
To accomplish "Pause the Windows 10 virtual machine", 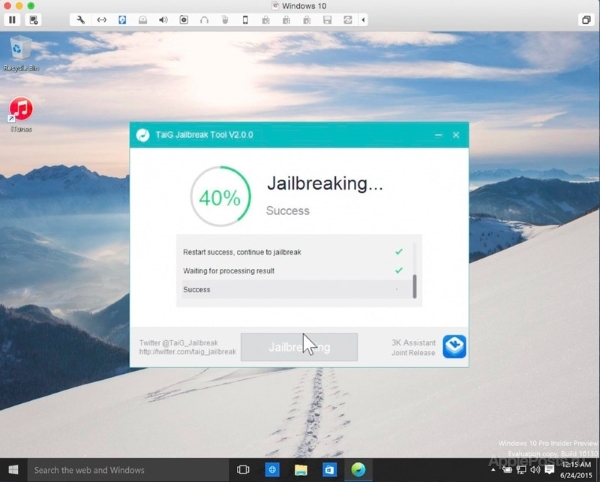I will click(12, 20).
